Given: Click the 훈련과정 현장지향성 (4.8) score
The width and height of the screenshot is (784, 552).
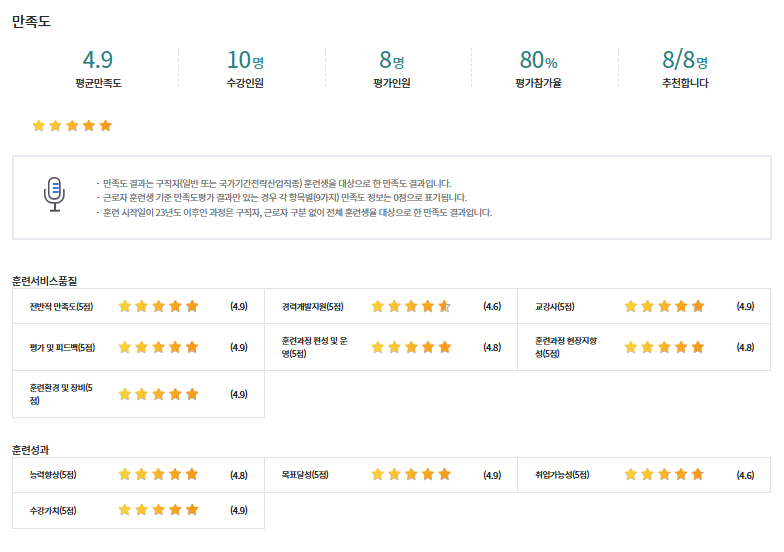Looking at the screenshot, I should coord(745,347).
